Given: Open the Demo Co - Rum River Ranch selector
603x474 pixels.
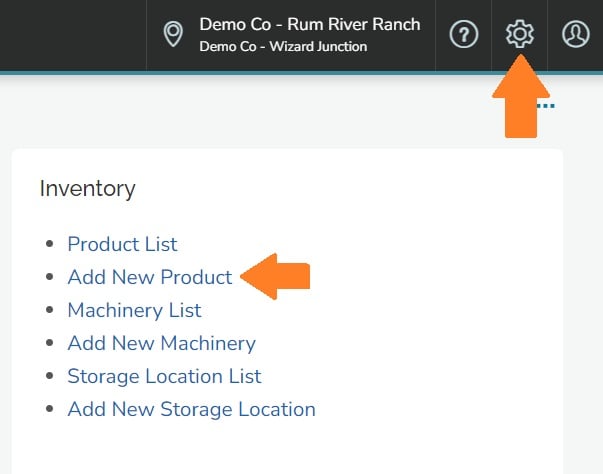Looking at the screenshot, I should point(309,24).
